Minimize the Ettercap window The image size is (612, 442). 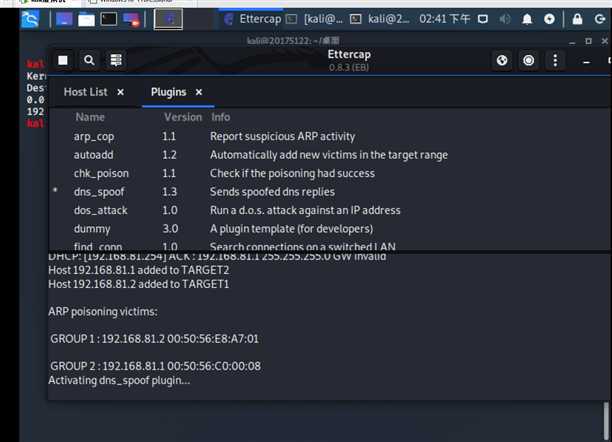point(586,62)
